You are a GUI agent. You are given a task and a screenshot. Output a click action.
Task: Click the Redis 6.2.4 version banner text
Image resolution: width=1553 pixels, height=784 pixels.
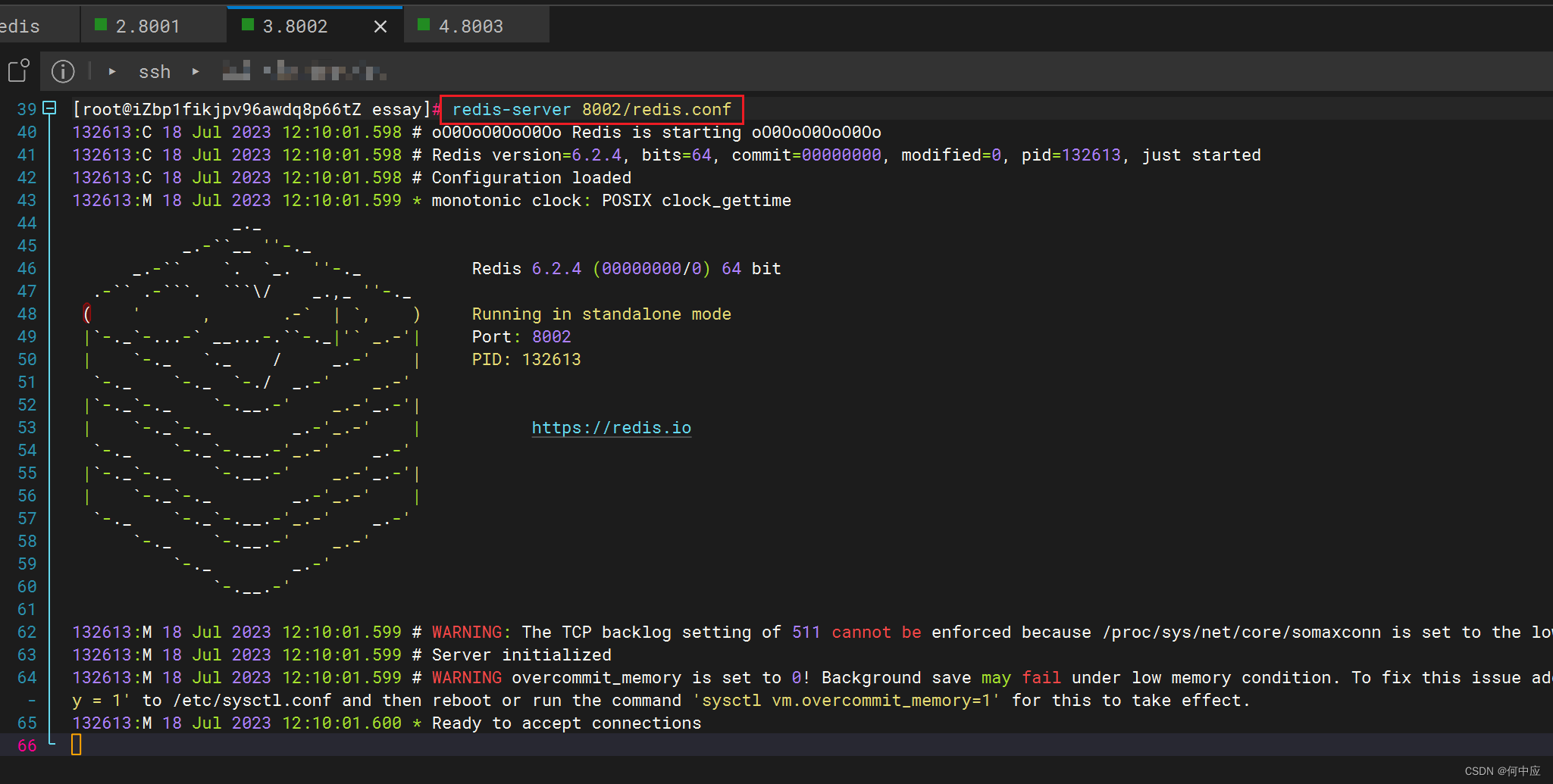tap(626, 269)
